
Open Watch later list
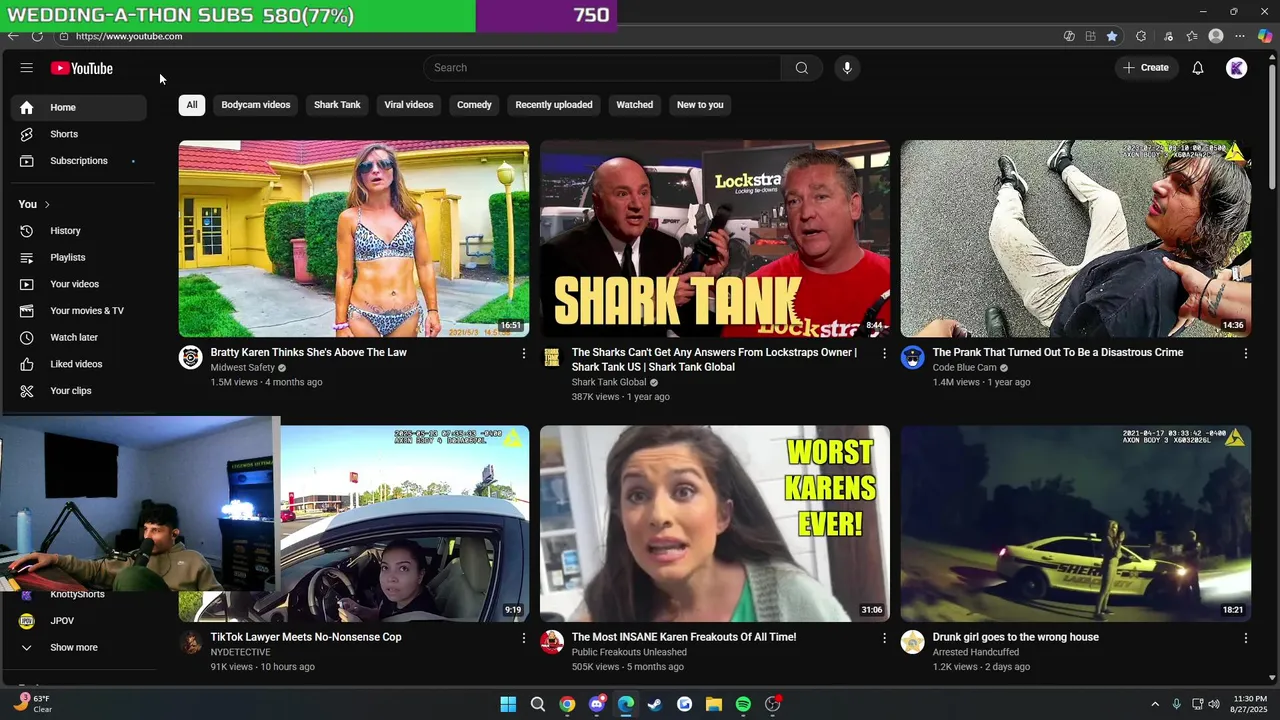[79, 337]
